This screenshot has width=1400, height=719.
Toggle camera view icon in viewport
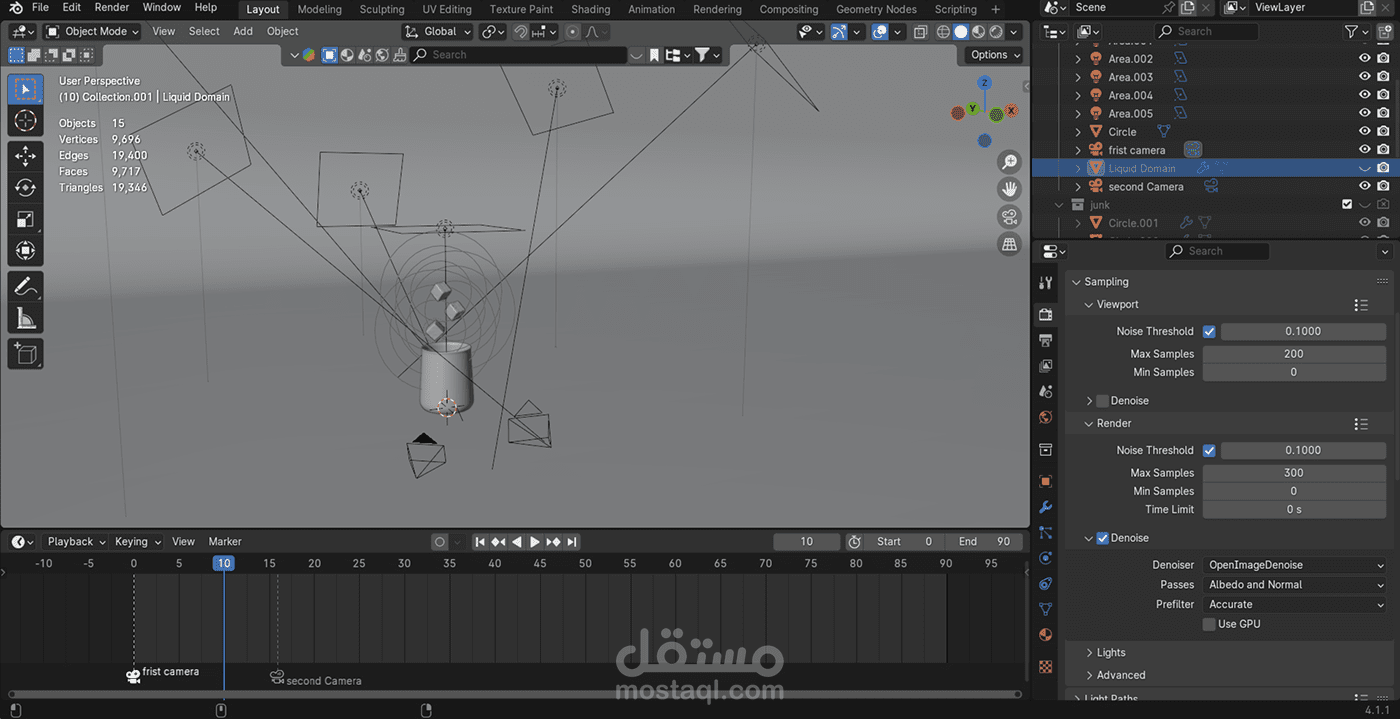pyautogui.click(x=1010, y=217)
